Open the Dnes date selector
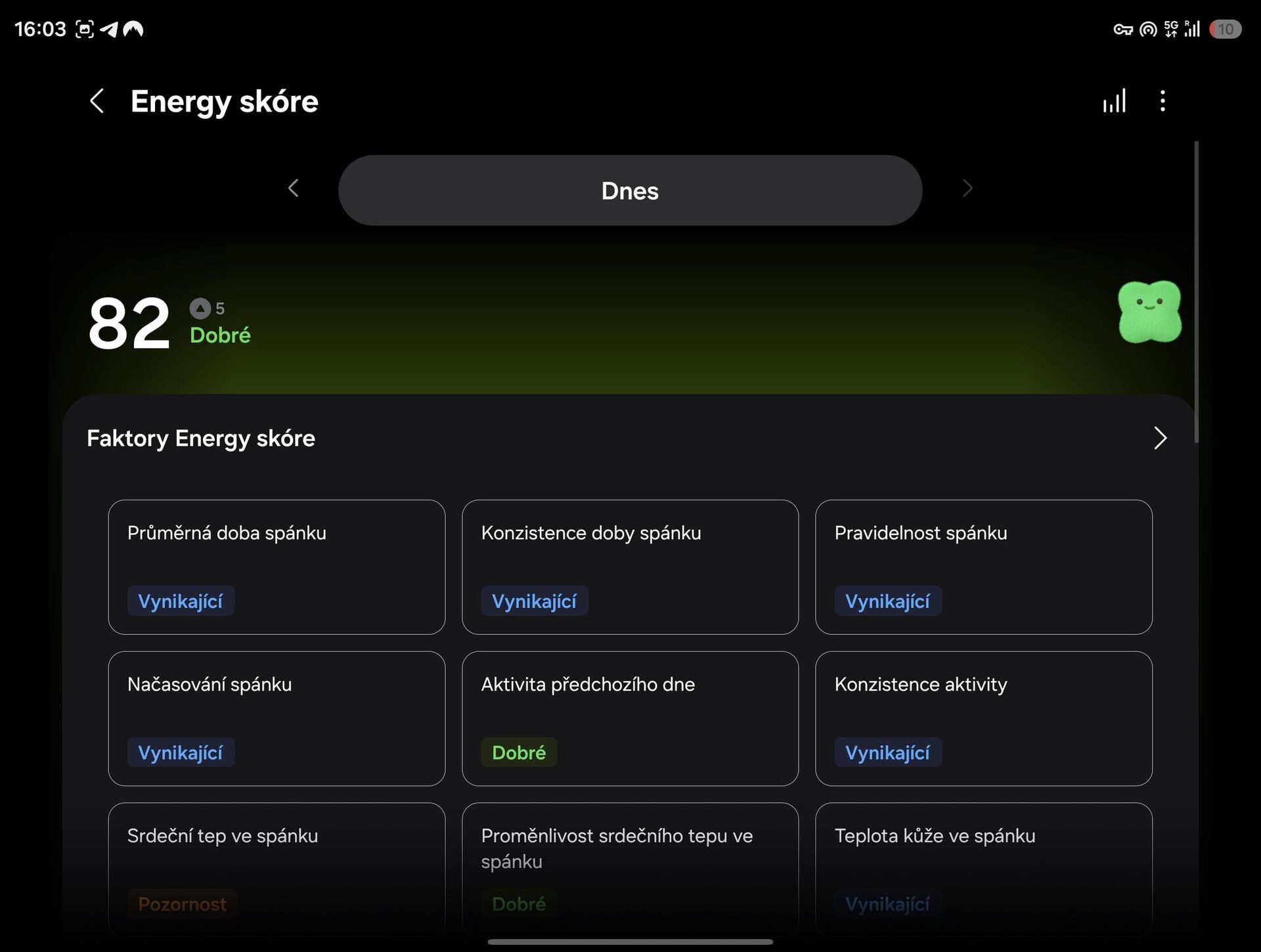 [x=630, y=190]
